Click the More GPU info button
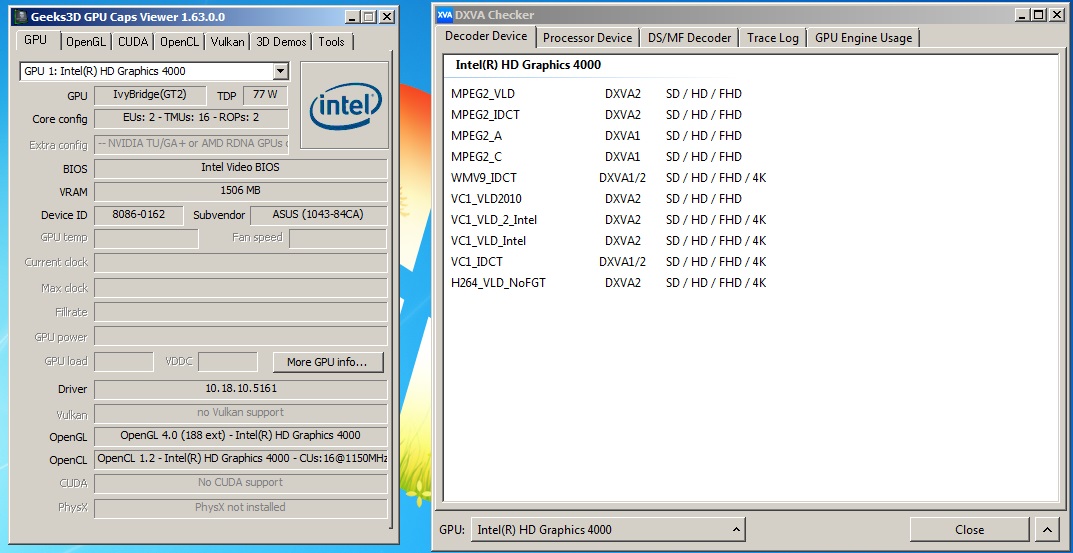The image size is (1073, 553). click(328, 362)
